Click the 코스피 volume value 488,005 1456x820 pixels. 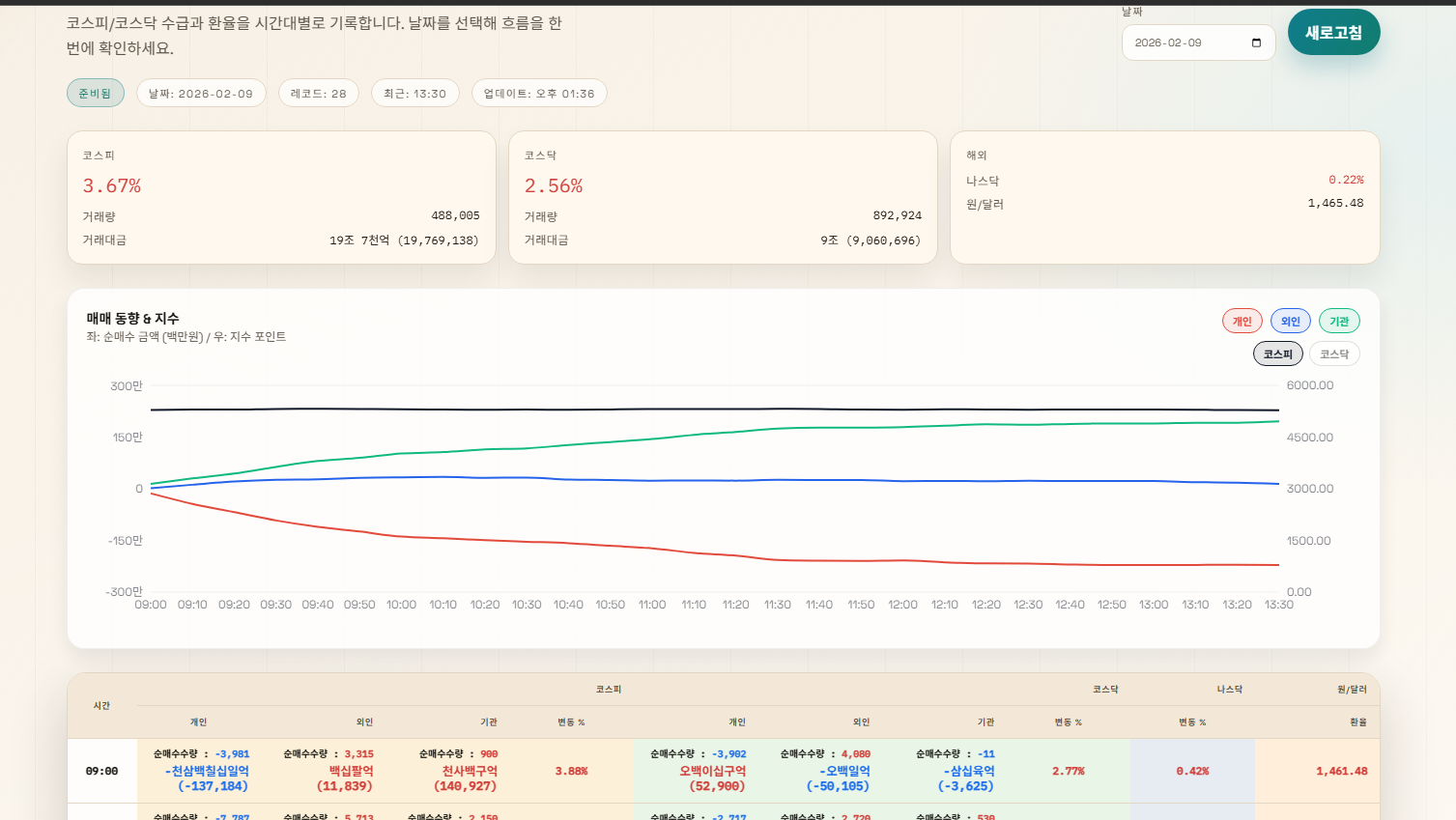click(x=455, y=215)
